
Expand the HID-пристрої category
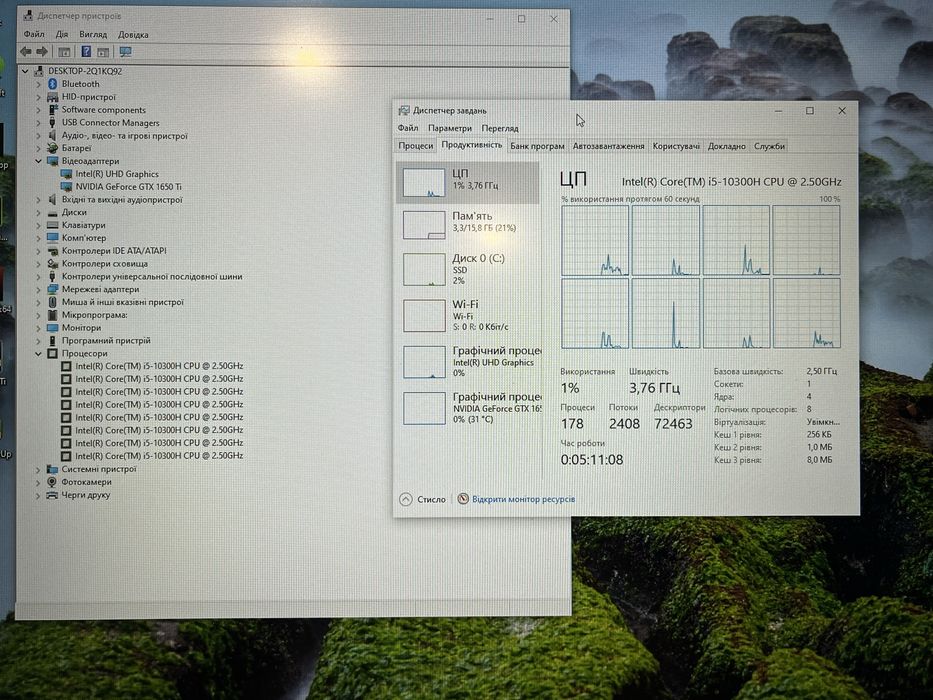pyautogui.click(x=38, y=97)
